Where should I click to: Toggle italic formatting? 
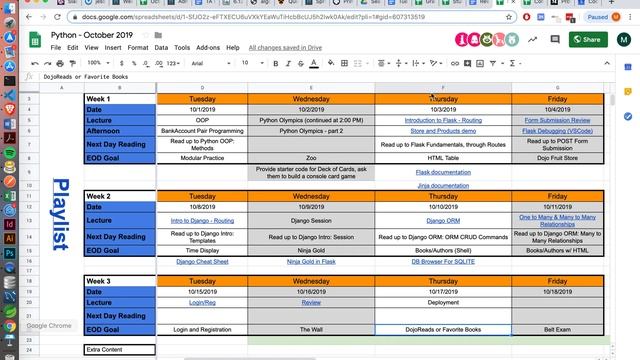(288, 63)
